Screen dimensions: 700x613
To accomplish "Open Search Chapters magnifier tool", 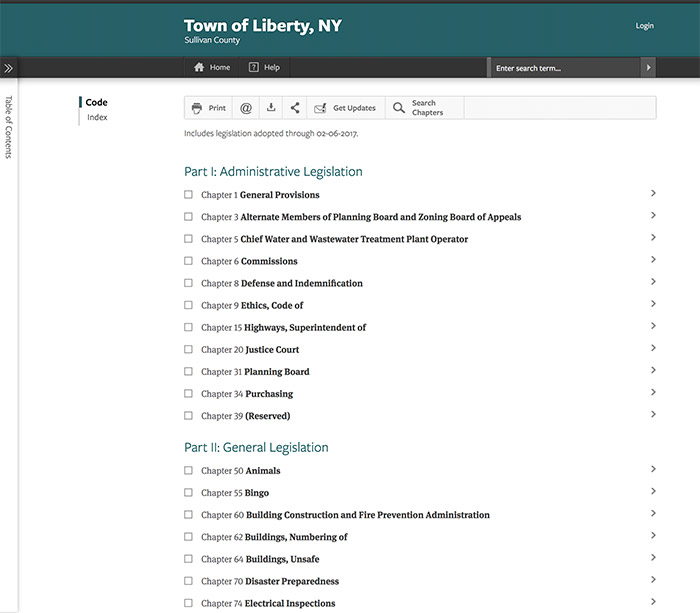I will 399,108.
